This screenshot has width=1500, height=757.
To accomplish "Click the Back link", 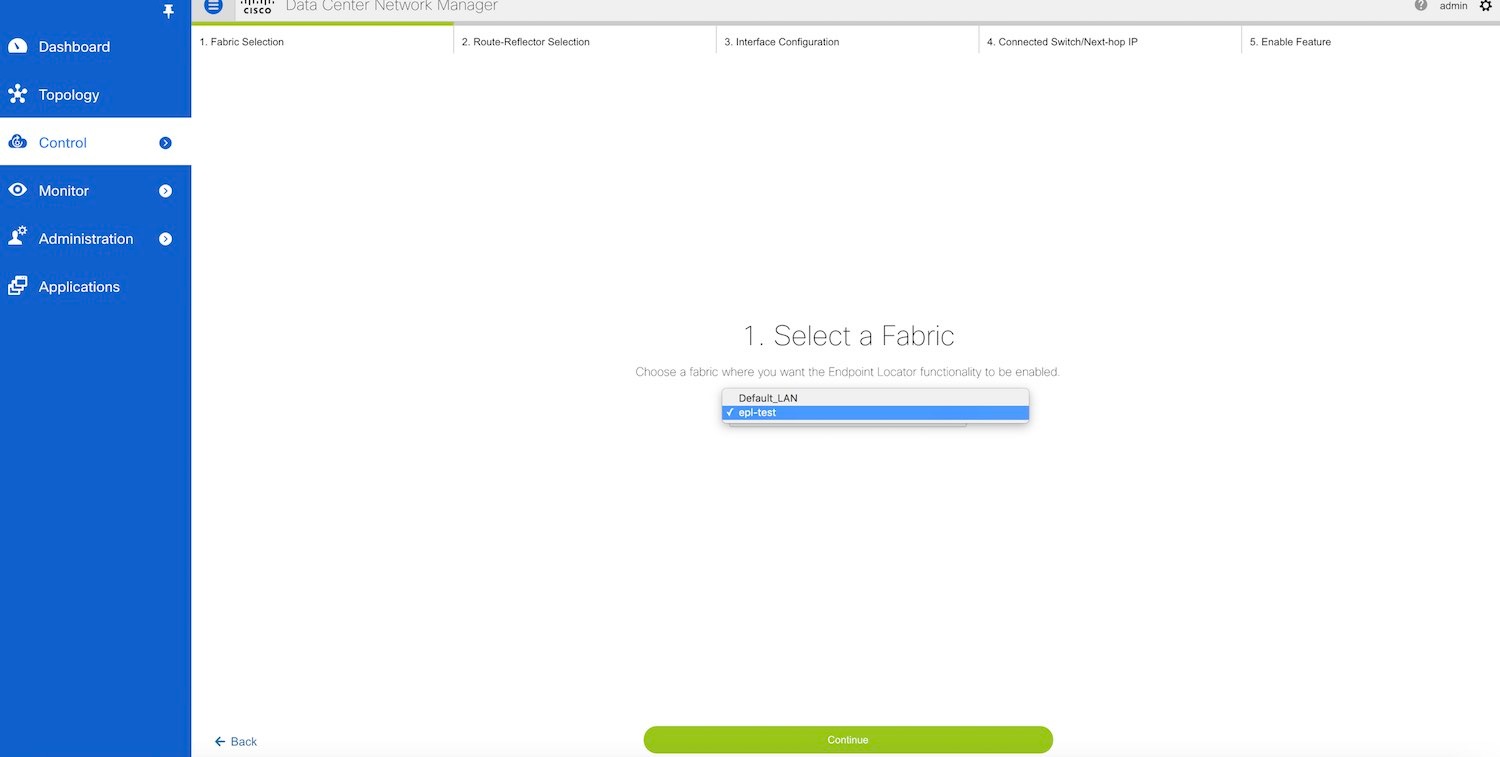I will tap(236, 741).
